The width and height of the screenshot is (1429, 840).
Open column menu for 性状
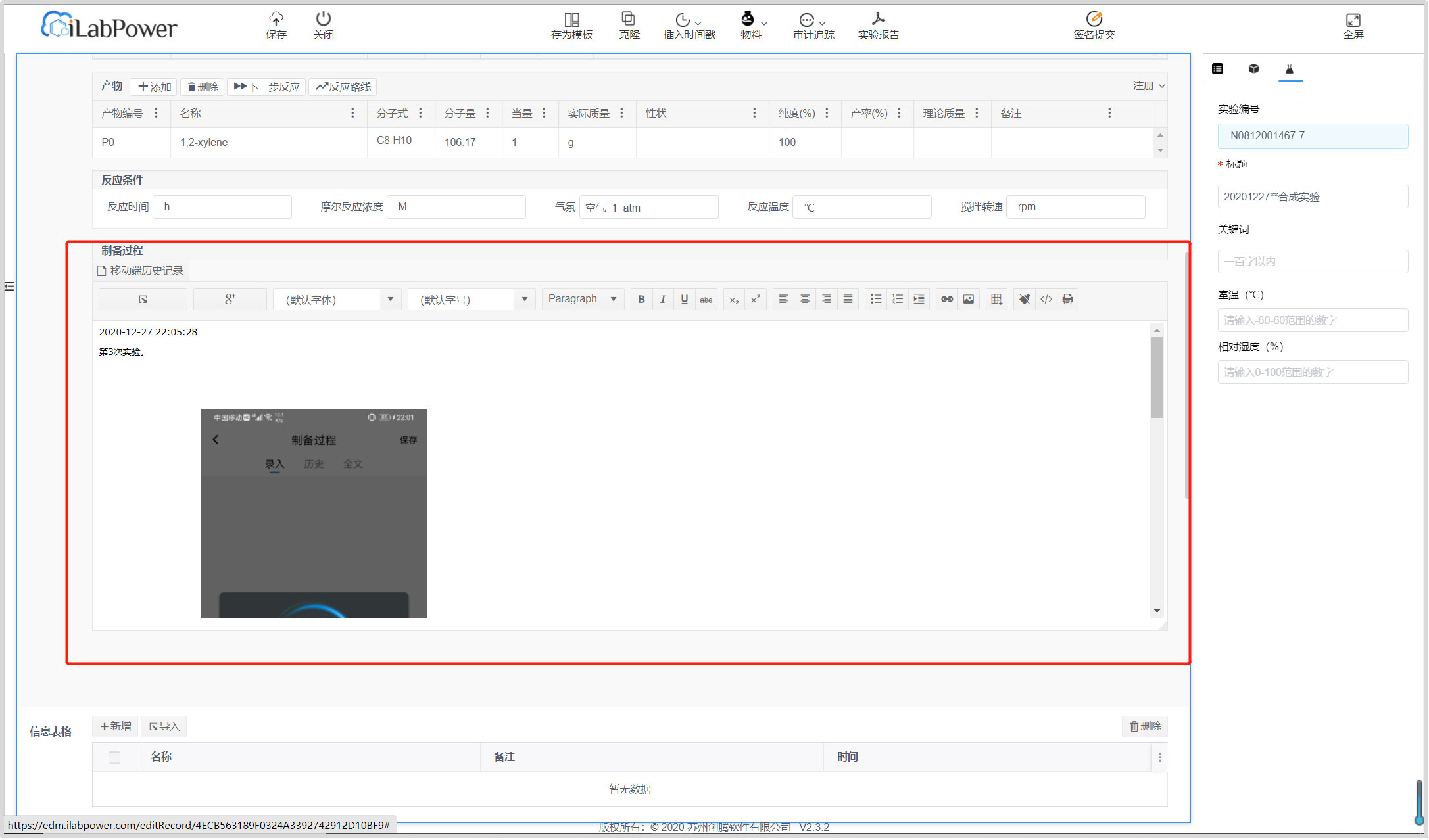[754, 113]
